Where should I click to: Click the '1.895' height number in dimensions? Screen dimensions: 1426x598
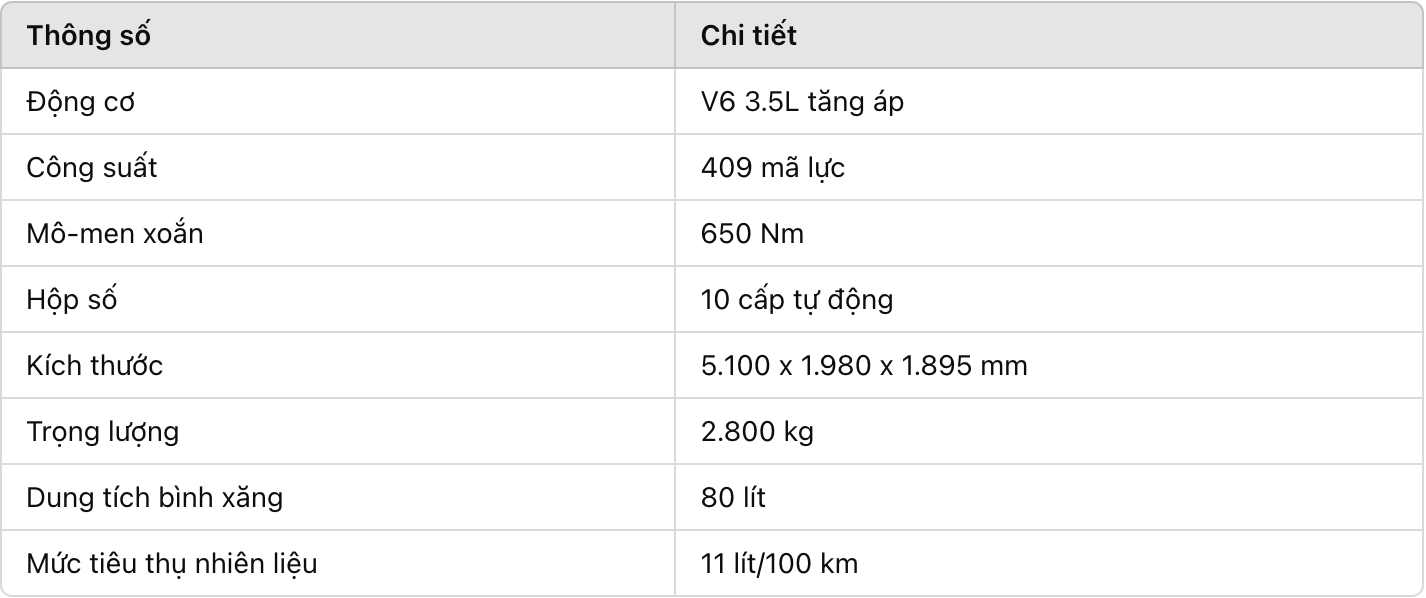point(937,366)
